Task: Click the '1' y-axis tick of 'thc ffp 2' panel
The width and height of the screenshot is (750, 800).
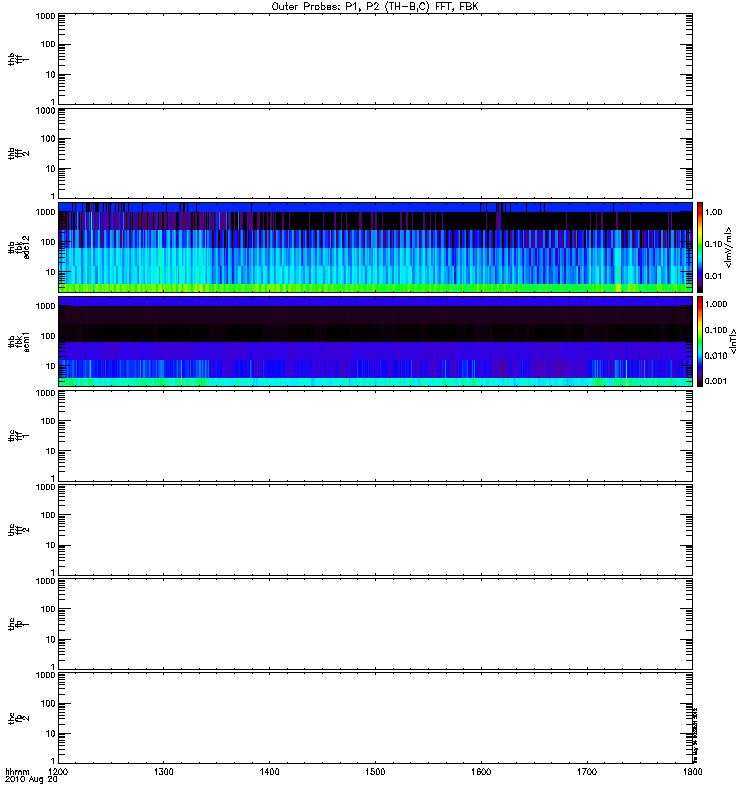Action: [x=53, y=760]
